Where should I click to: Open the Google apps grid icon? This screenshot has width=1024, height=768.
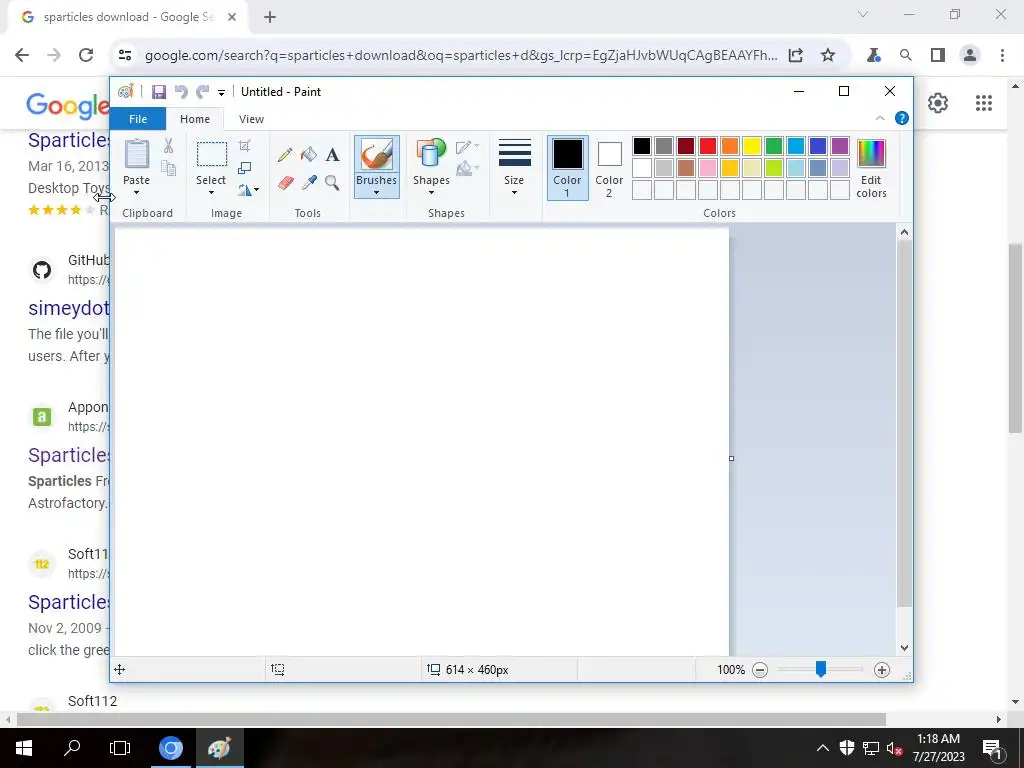(x=984, y=103)
